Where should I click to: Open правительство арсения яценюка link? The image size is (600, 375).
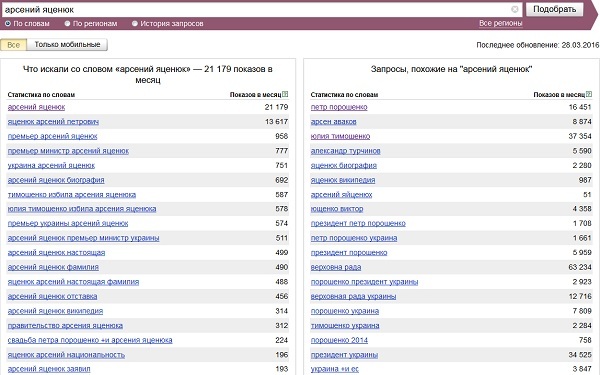(x=65, y=326)
